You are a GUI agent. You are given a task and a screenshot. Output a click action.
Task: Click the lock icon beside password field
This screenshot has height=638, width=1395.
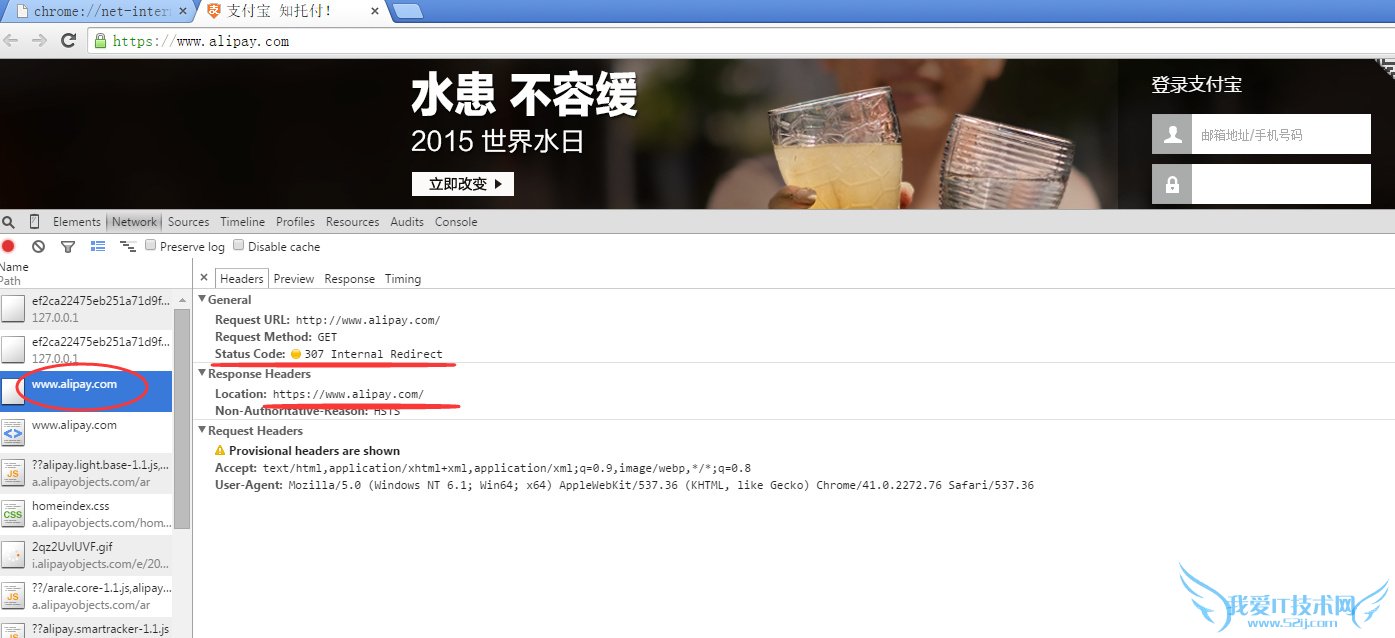tap(1172, 184)
